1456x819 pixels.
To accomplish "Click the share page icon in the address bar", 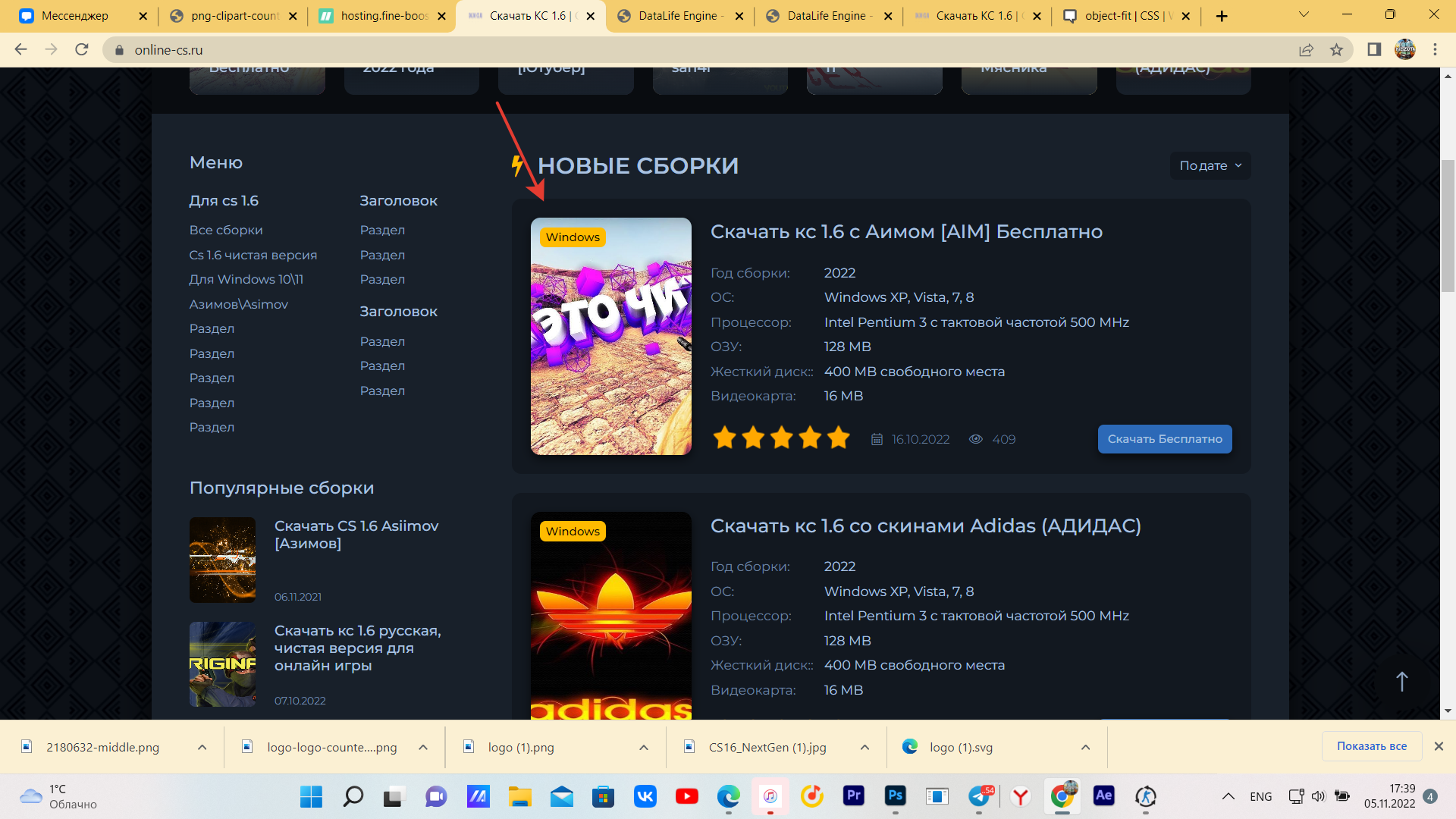I will tap(1306, 49).
